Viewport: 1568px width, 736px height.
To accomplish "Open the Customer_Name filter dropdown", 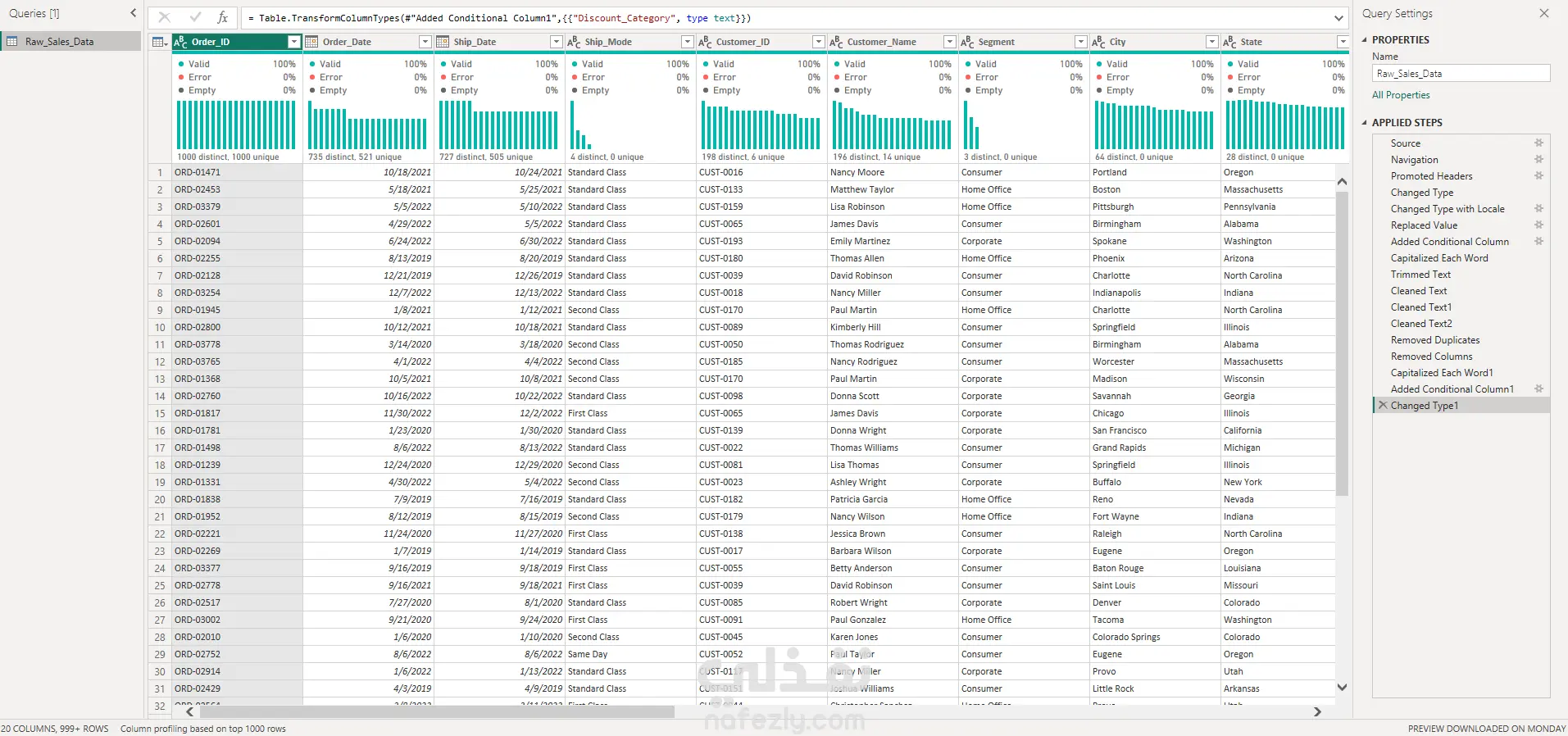I will tap(949, 42).
